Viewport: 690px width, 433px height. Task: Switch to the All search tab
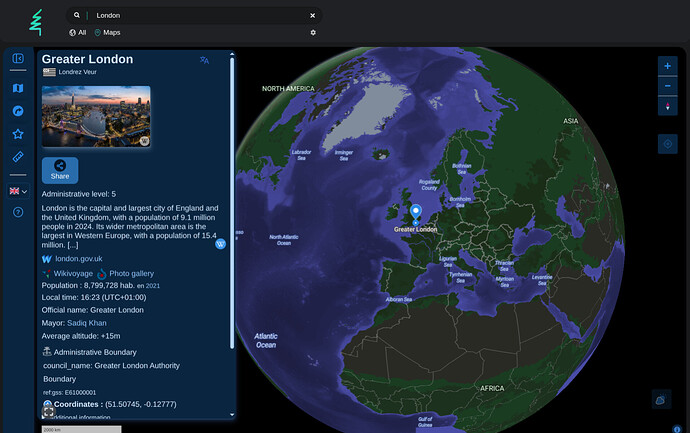(77, 33)
